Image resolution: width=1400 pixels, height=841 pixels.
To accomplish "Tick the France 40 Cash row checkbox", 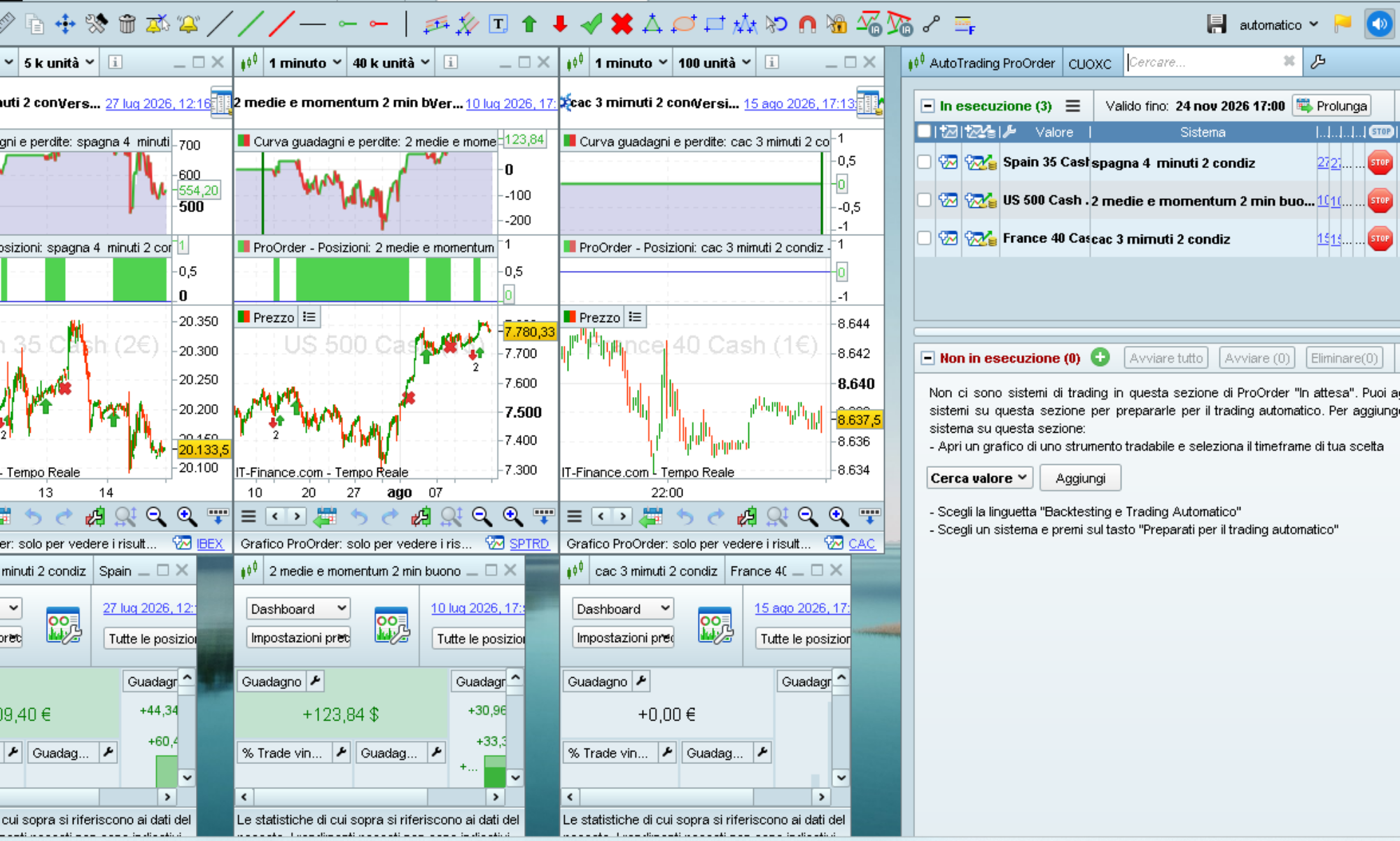I will pyautogui.click(x=924, y=238).
